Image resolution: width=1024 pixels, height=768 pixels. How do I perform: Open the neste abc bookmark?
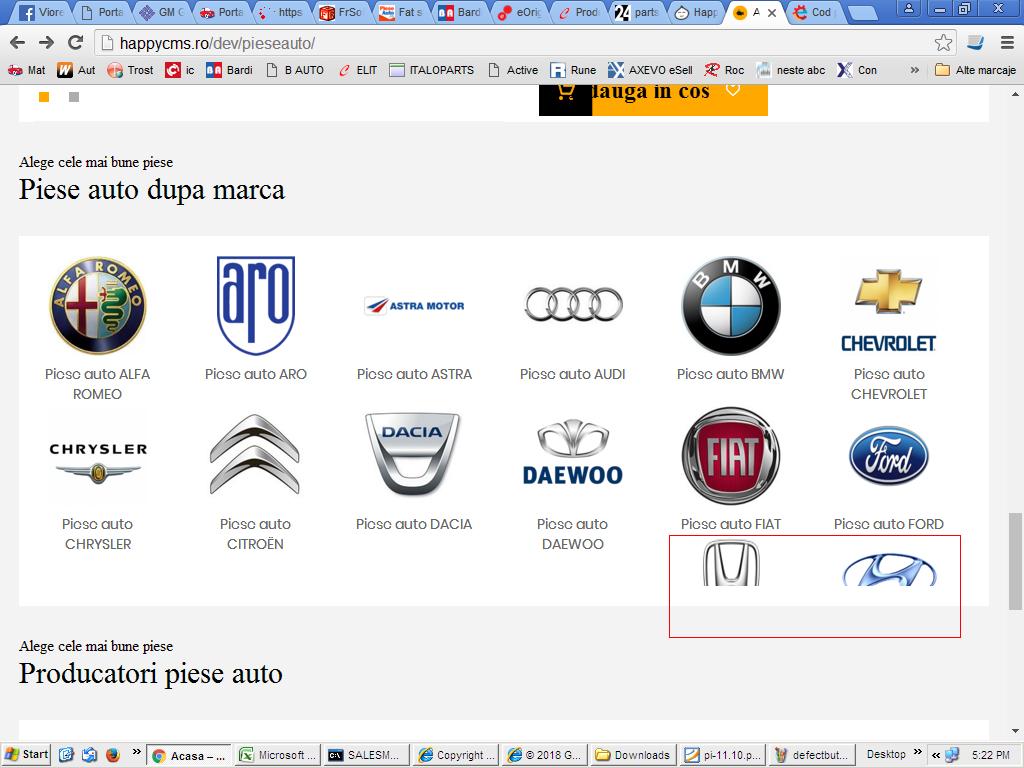[x=792, y=70]
